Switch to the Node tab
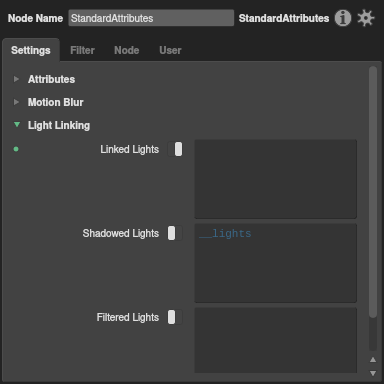Screen dimensions: 384x384 (x=127, y=50)
